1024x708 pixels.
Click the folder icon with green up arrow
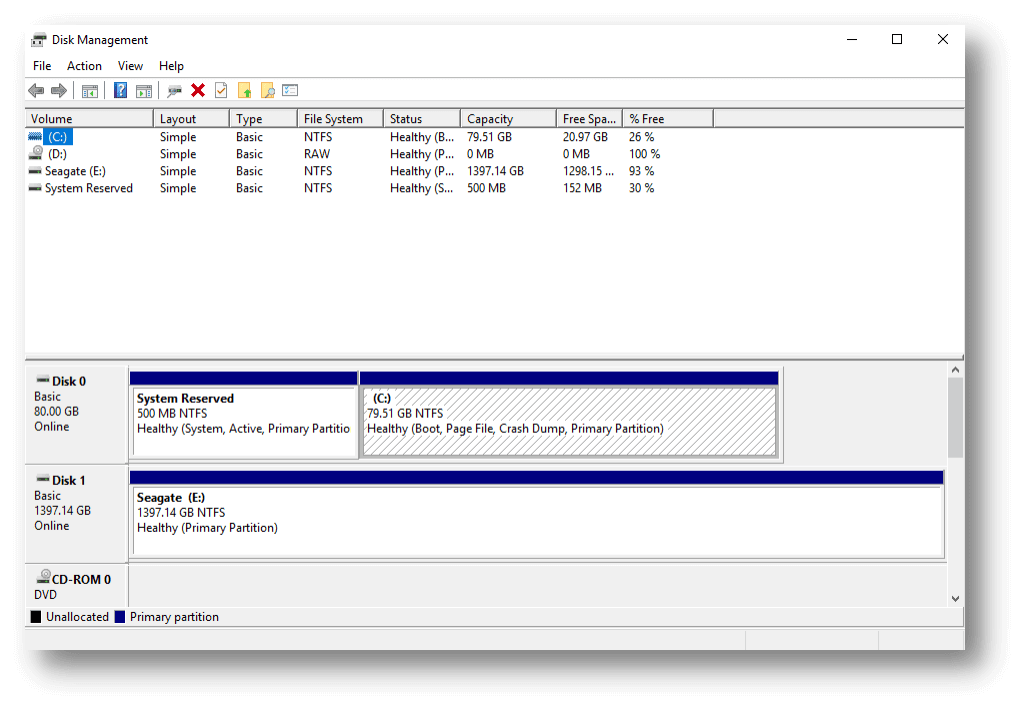point(246,90)
